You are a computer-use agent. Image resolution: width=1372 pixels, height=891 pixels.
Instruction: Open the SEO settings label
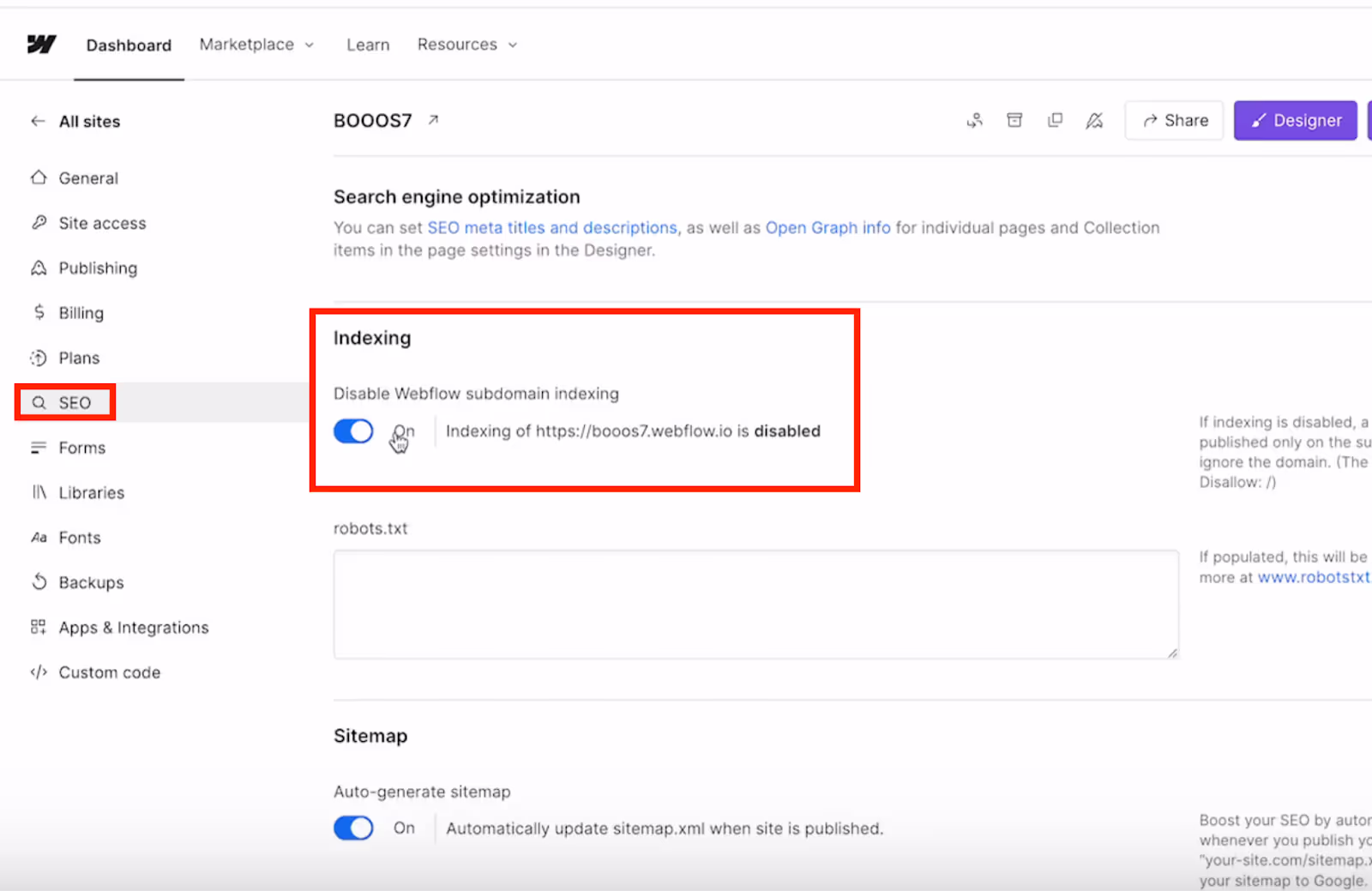(x=75, y=403)
